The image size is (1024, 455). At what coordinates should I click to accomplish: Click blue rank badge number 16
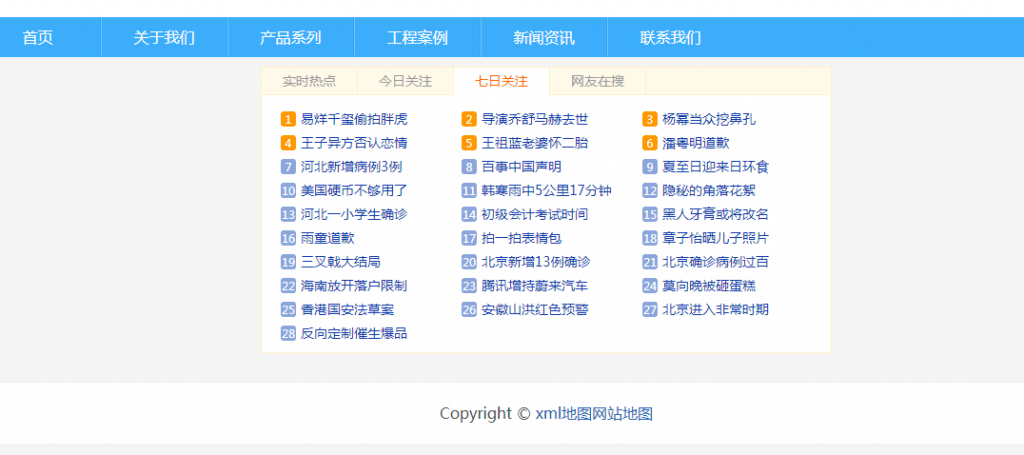[289, 238]
